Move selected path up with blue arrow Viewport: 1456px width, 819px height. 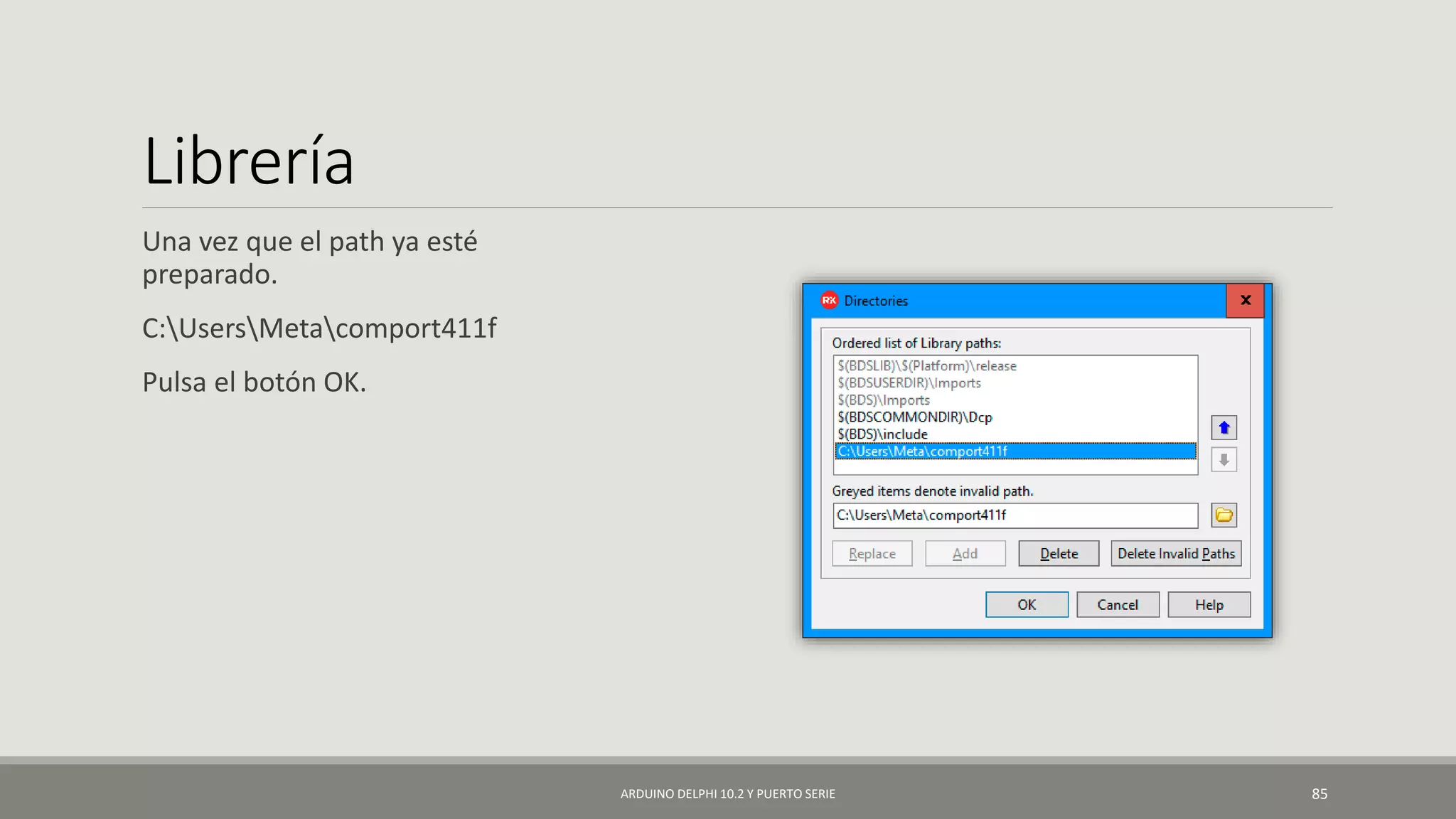point(1224,427)
